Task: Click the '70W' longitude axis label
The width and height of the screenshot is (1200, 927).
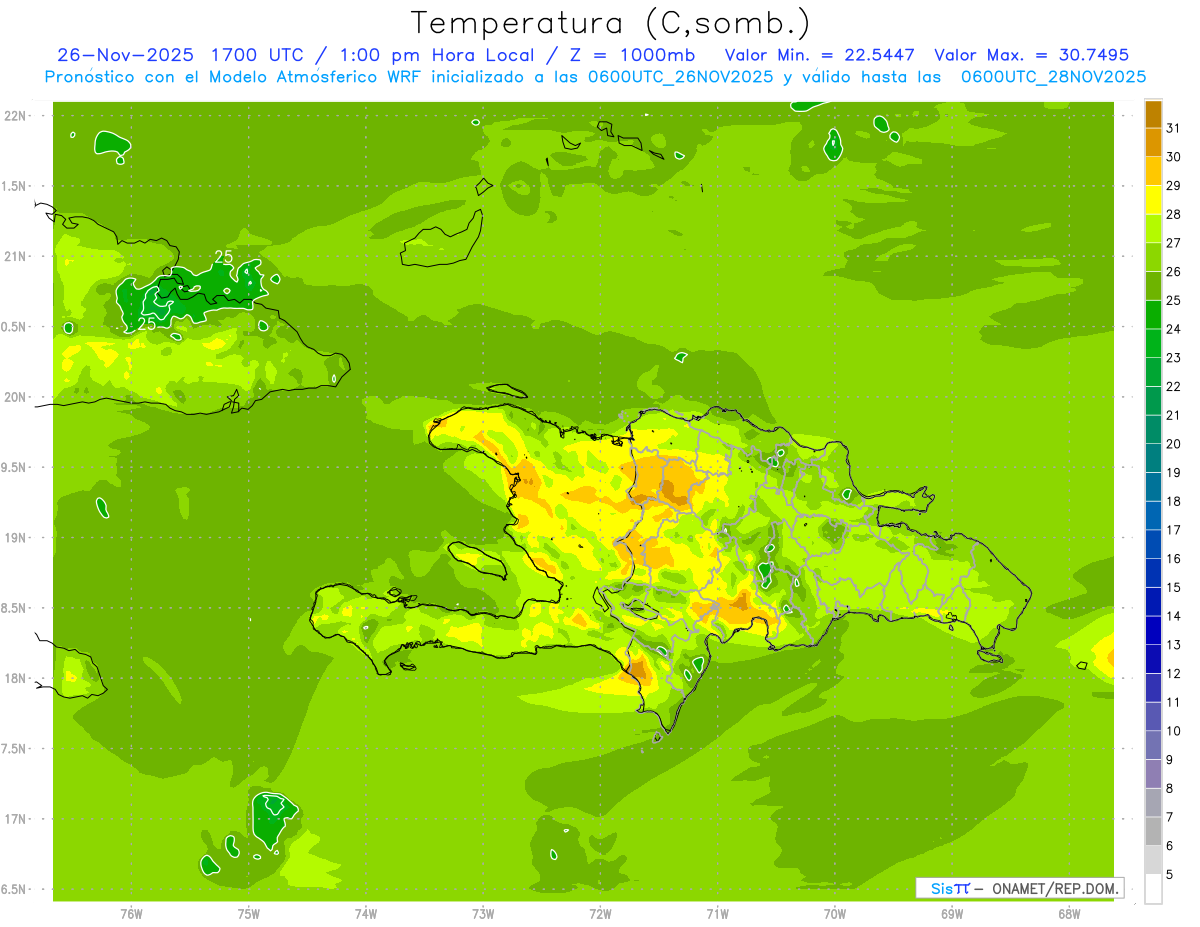Action: click(x=835, y=914)
